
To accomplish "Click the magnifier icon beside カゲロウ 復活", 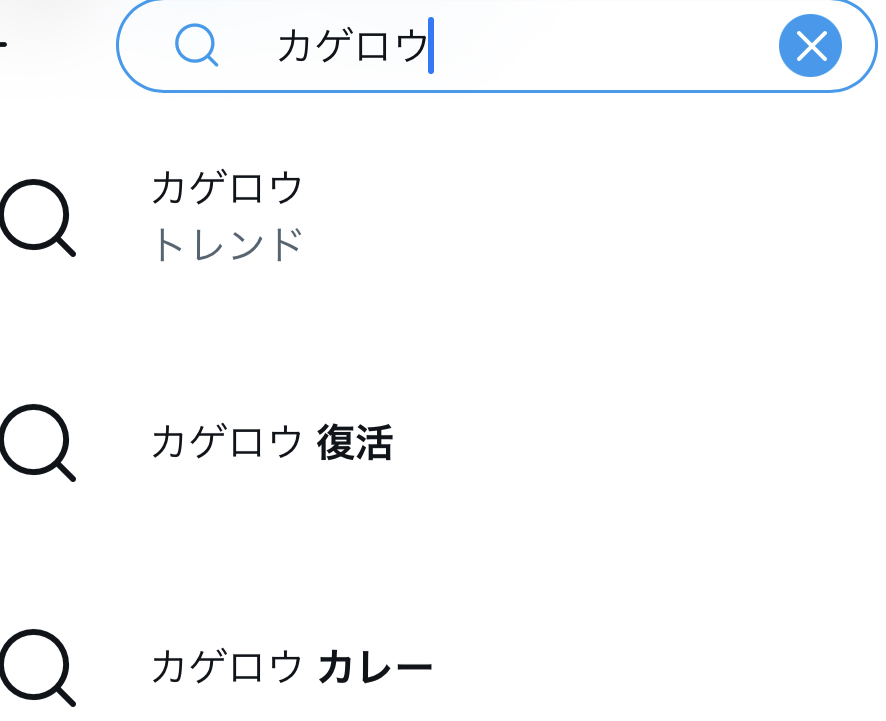I will [x=37, y=442].
